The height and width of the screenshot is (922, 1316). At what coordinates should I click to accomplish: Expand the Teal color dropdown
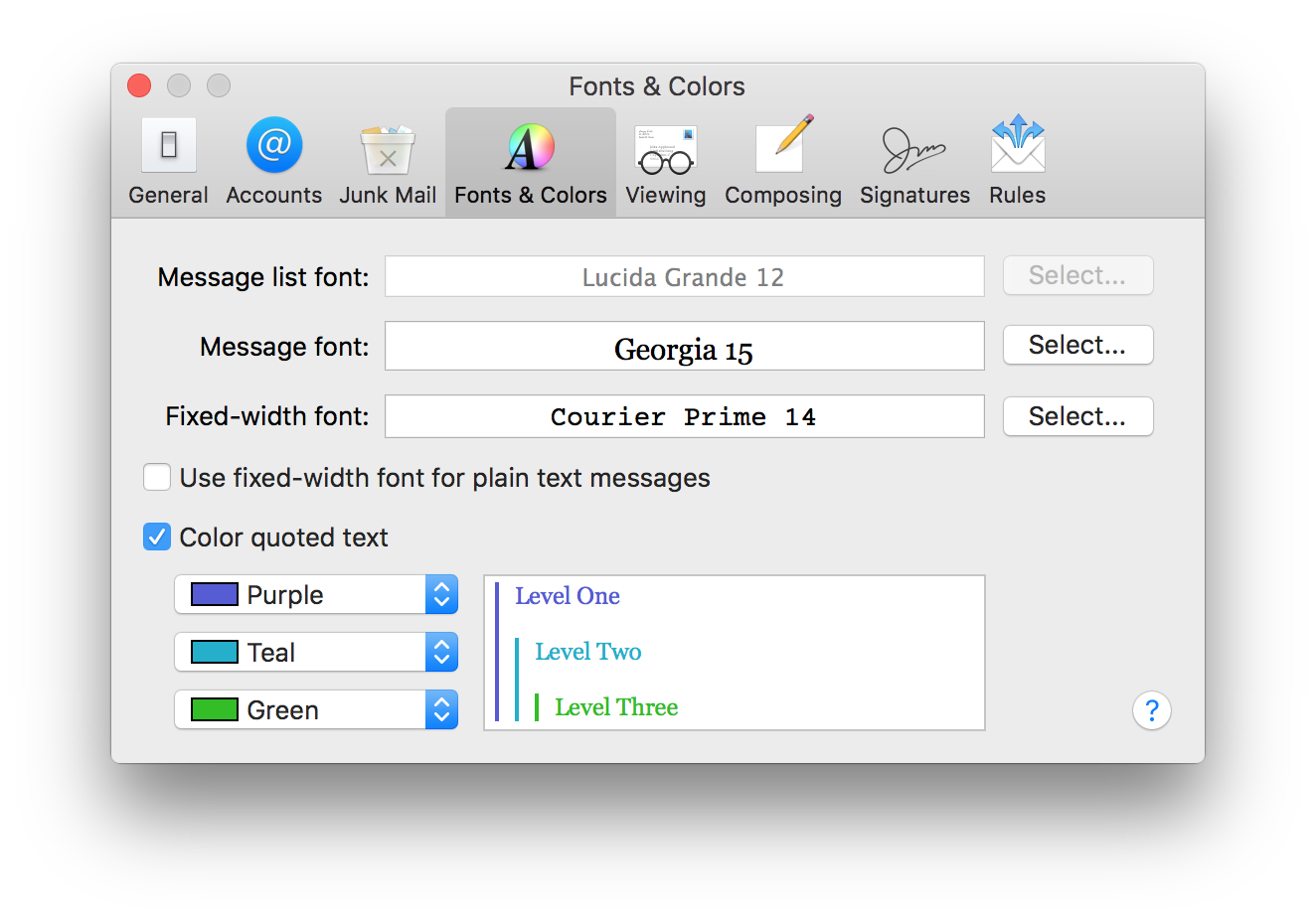tap(316, 653)
